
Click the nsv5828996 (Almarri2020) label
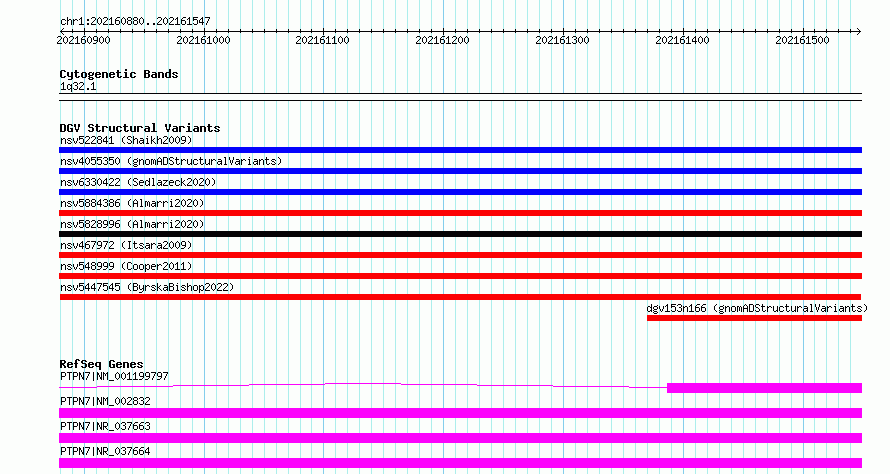[x=132, y=224]
